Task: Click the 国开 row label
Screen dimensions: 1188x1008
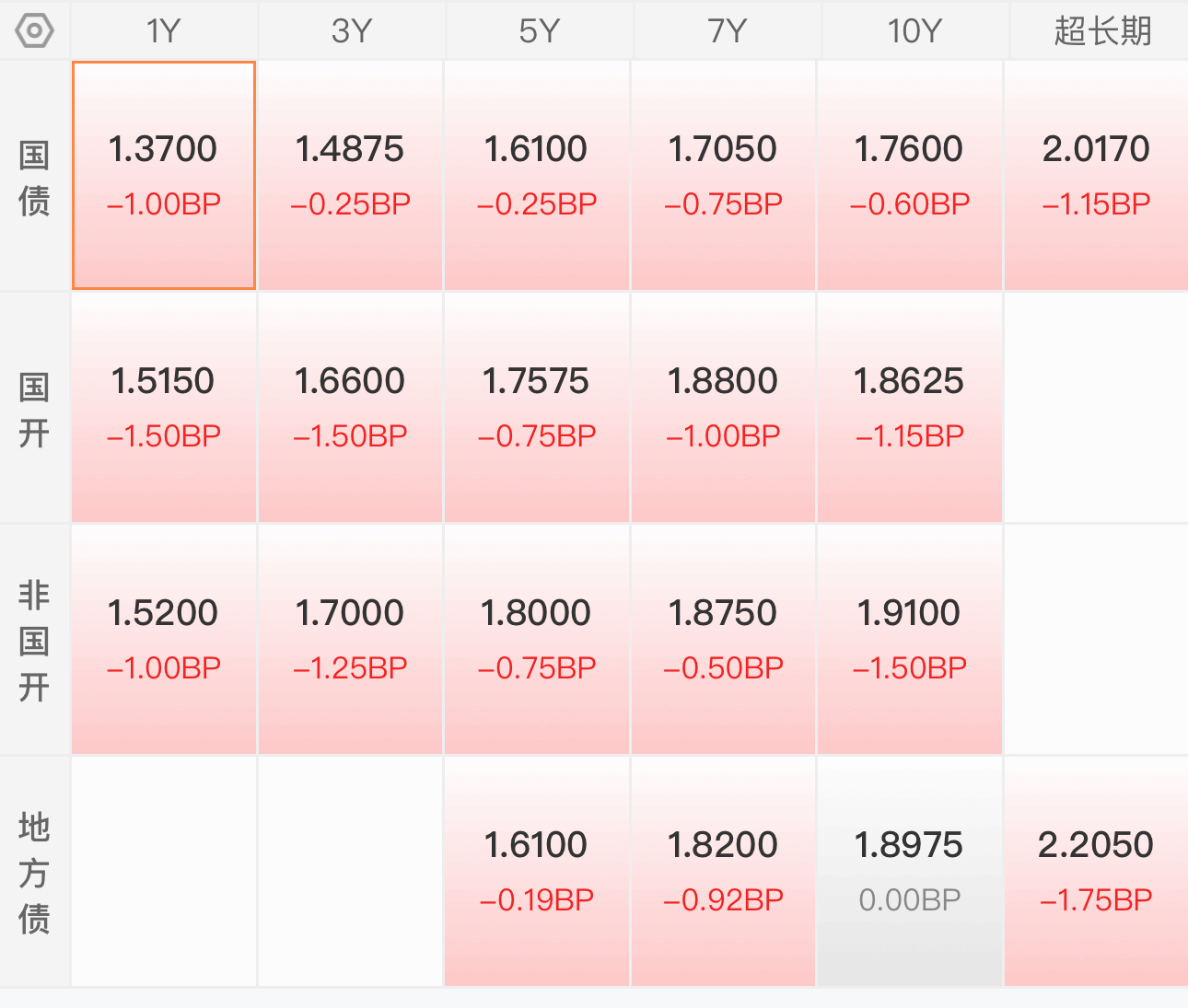Action: pyautogui.click(x=34, y=409)
